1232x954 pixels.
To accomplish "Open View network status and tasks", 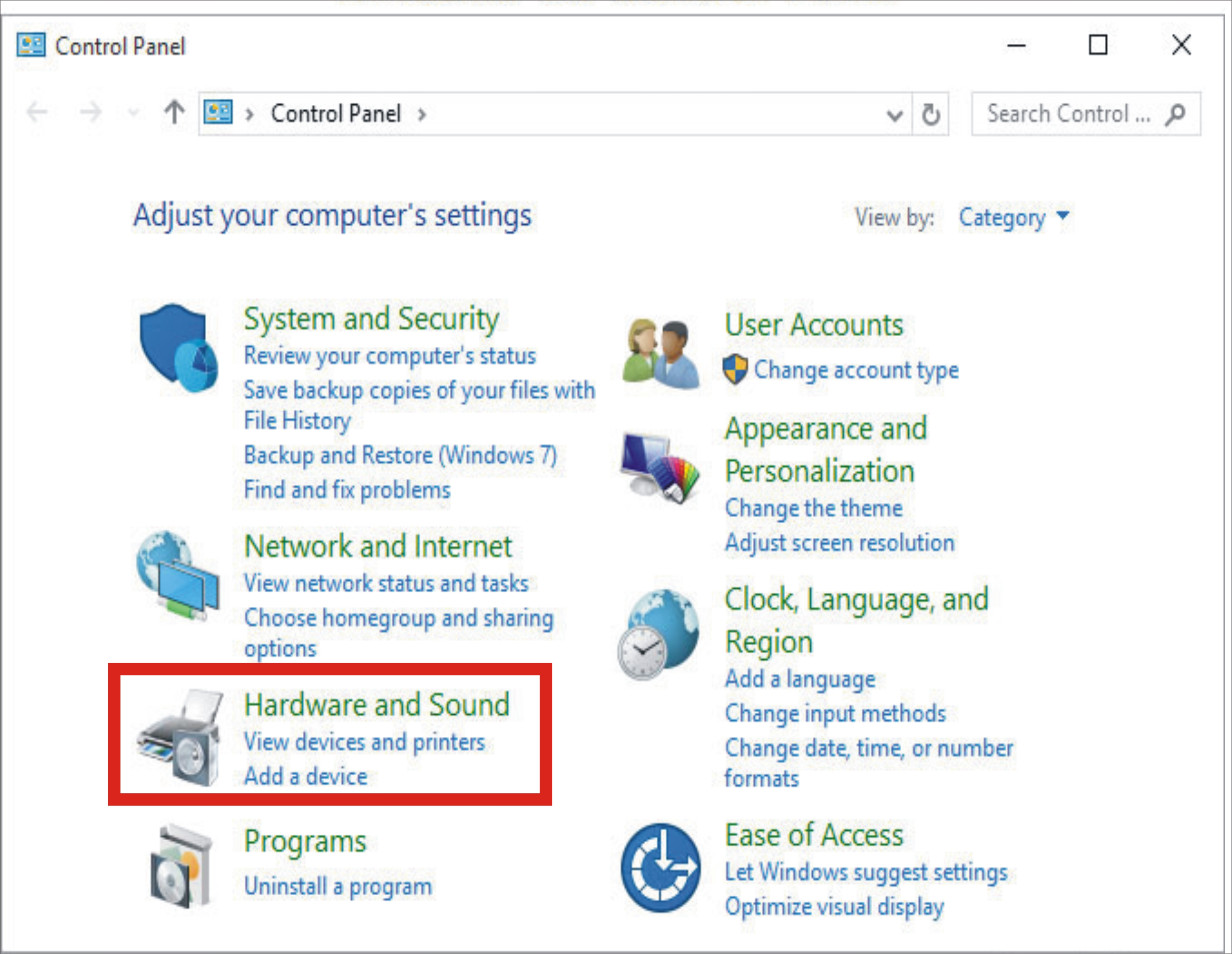I will (x=386, y=584).
